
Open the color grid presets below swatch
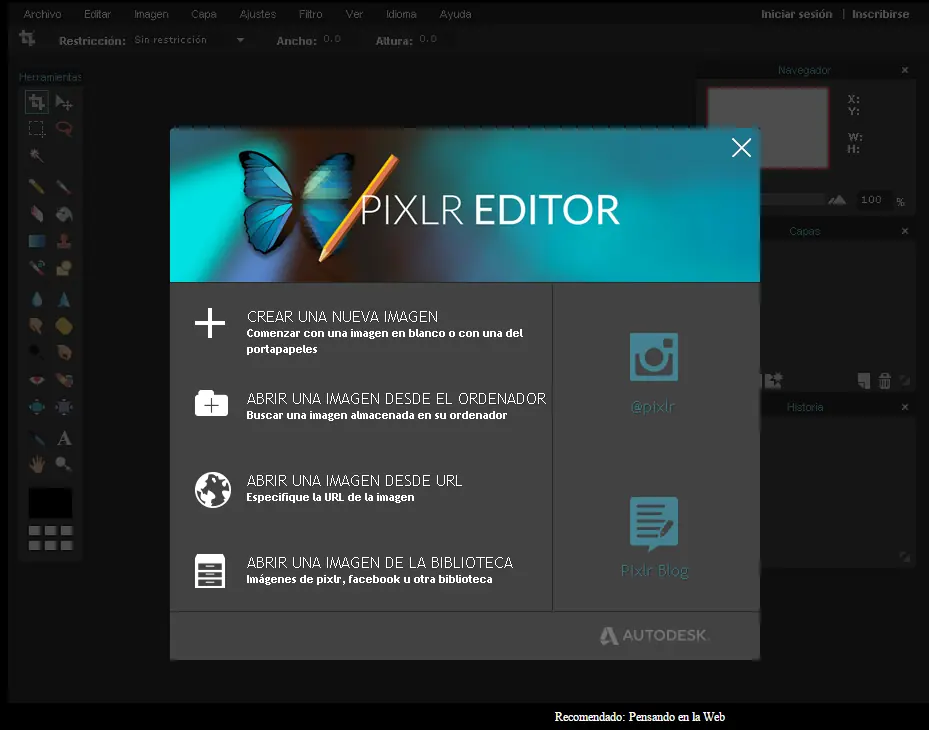(50, 538)
